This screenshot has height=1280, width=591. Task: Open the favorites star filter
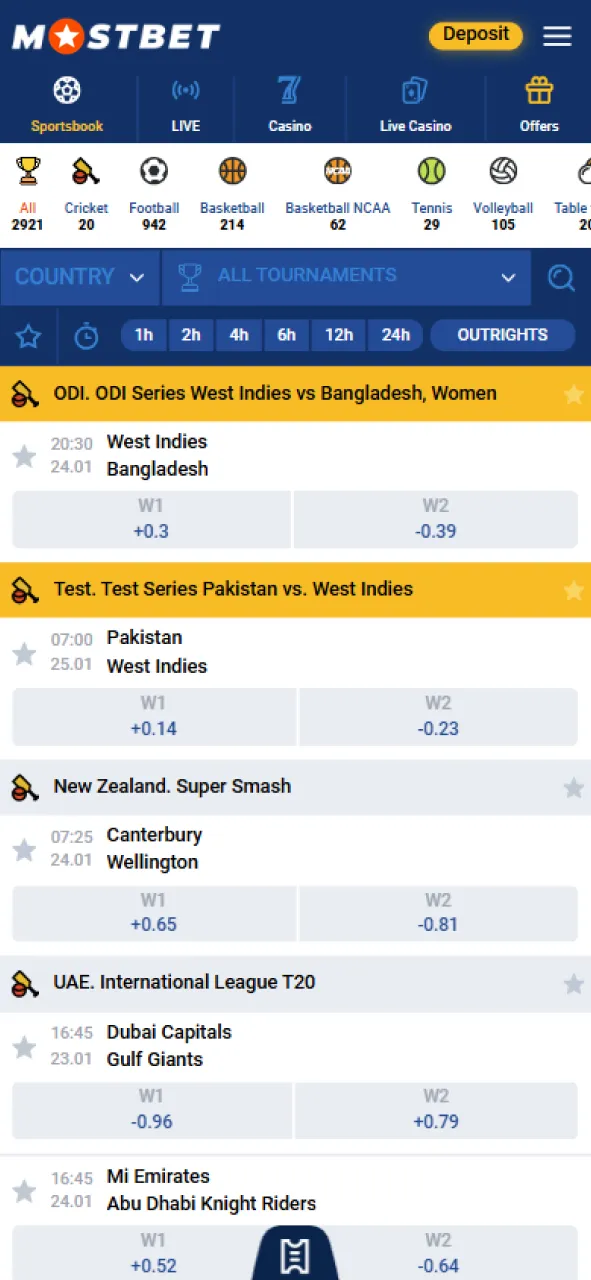(x=28, y=335)
